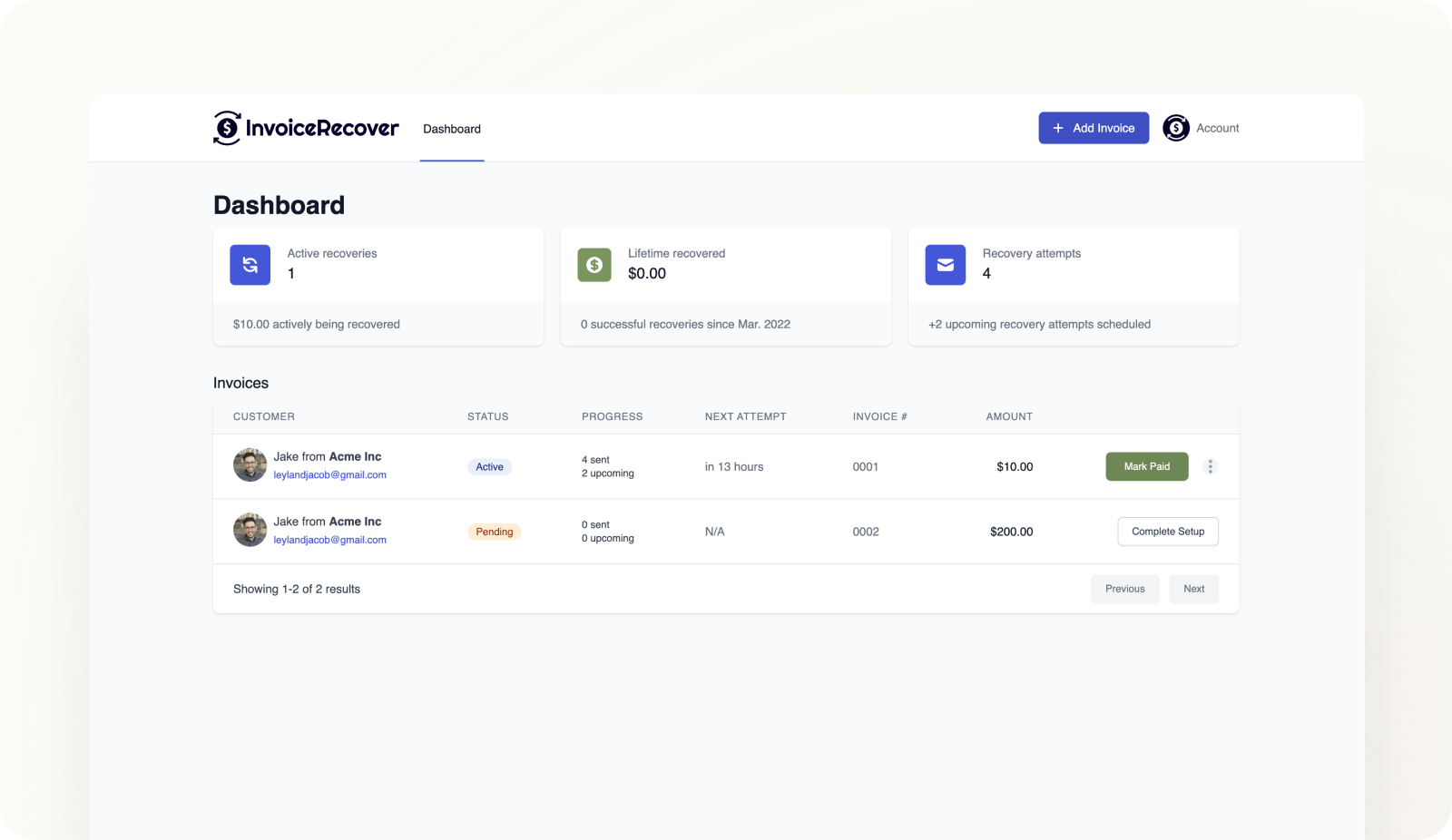The image size is (1452, 840).
Task: Open the Account menu
Action: point(1218,128)
